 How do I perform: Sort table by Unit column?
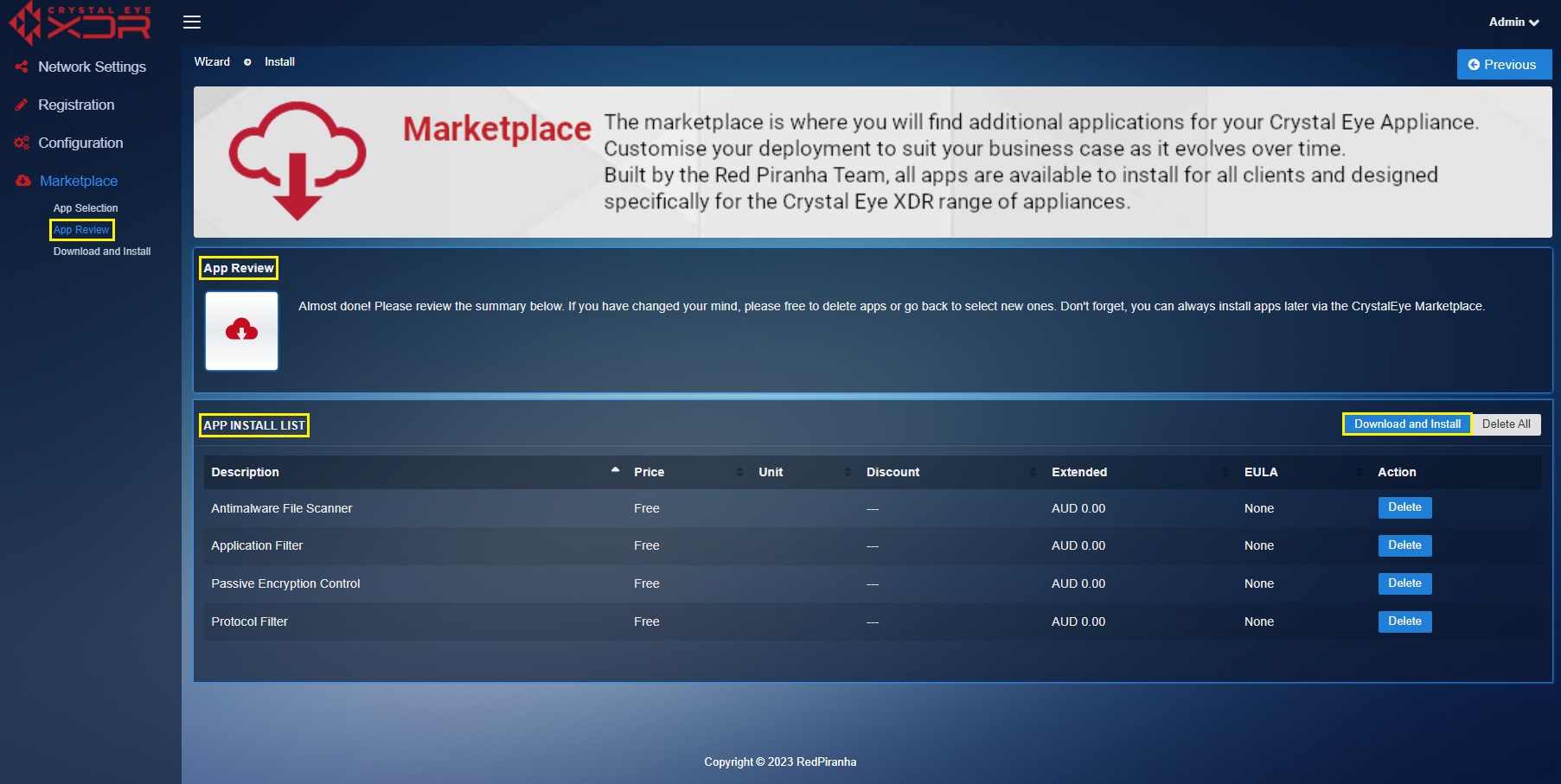805,472
